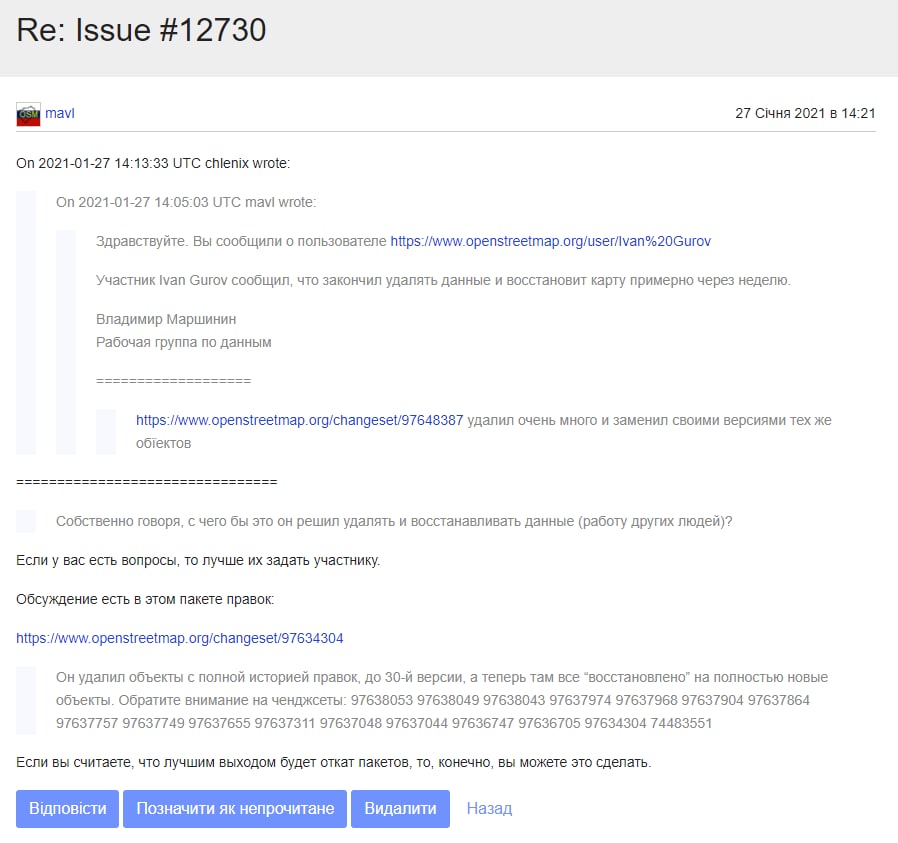
Task: Open changeset 97634304 discussion link
Action: (180, 638)
